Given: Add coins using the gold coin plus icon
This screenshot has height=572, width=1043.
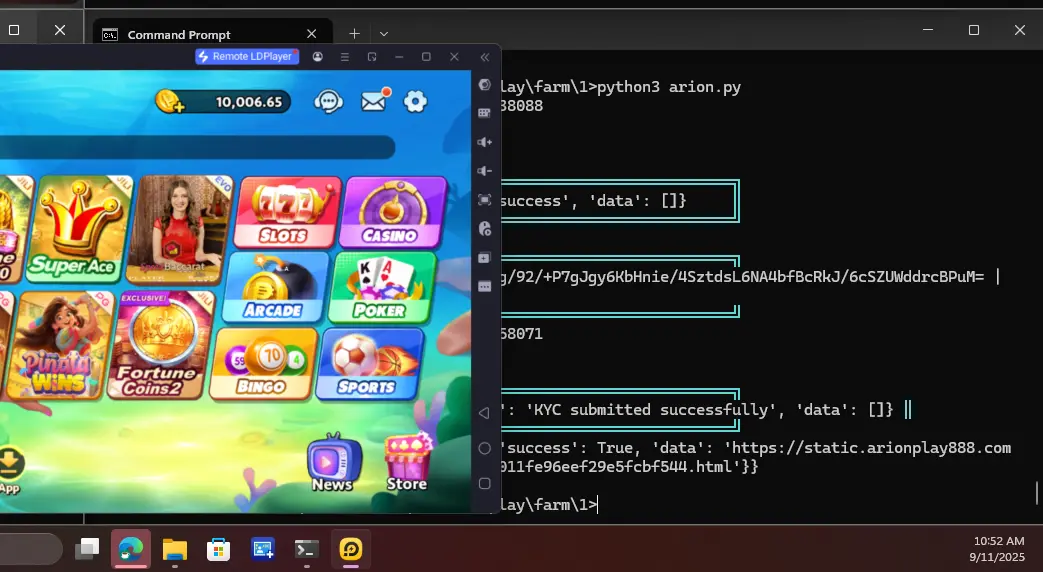Looking at the screenshot, I should point(170,102).
